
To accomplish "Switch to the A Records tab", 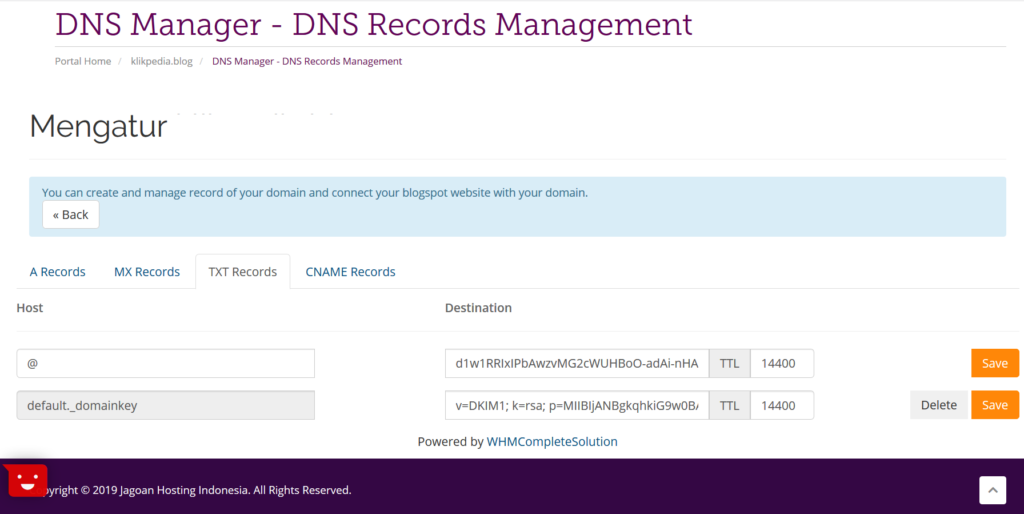I will tap(58, 272).
